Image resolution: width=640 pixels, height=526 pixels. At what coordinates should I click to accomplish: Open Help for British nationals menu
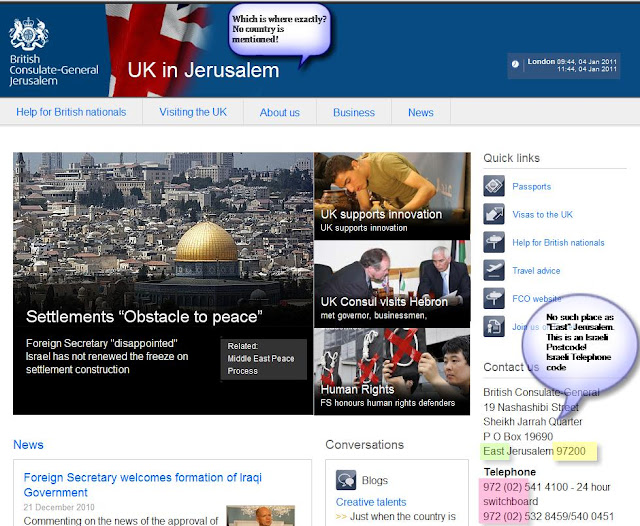(x=71, y=112)
